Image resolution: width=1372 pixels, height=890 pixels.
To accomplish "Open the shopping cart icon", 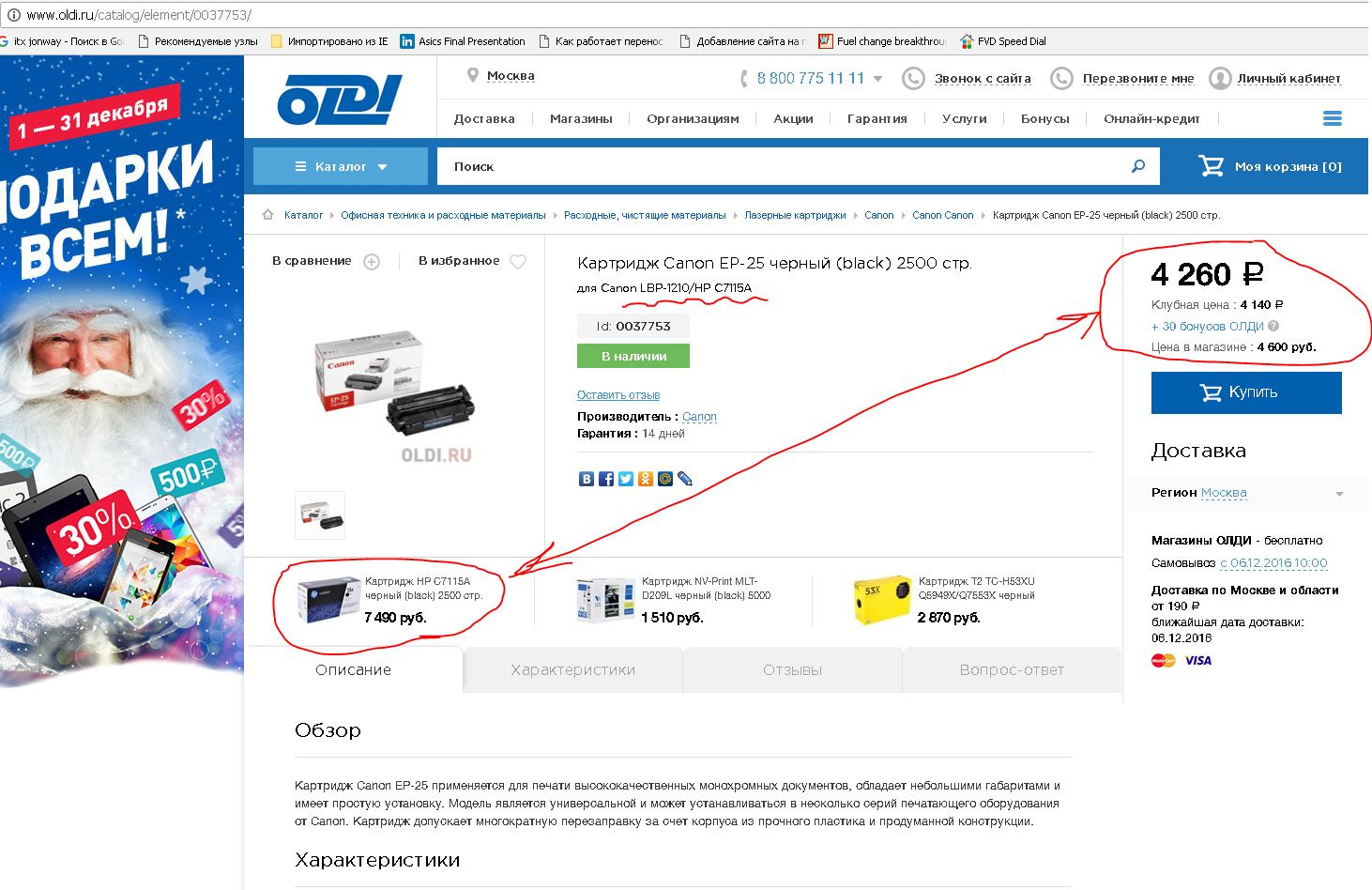I will [1211, 166].
